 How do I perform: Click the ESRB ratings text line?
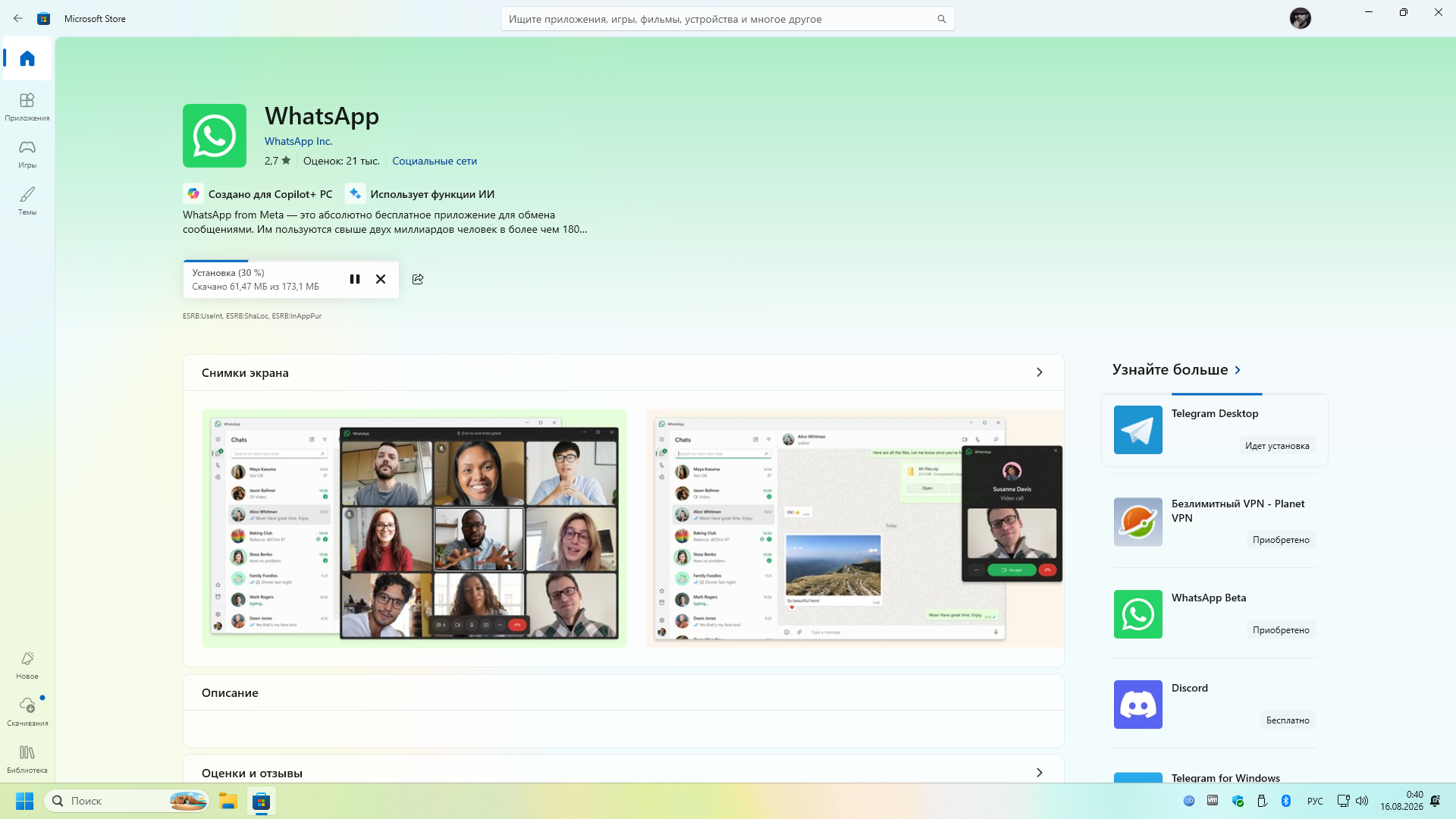(252, 316)
